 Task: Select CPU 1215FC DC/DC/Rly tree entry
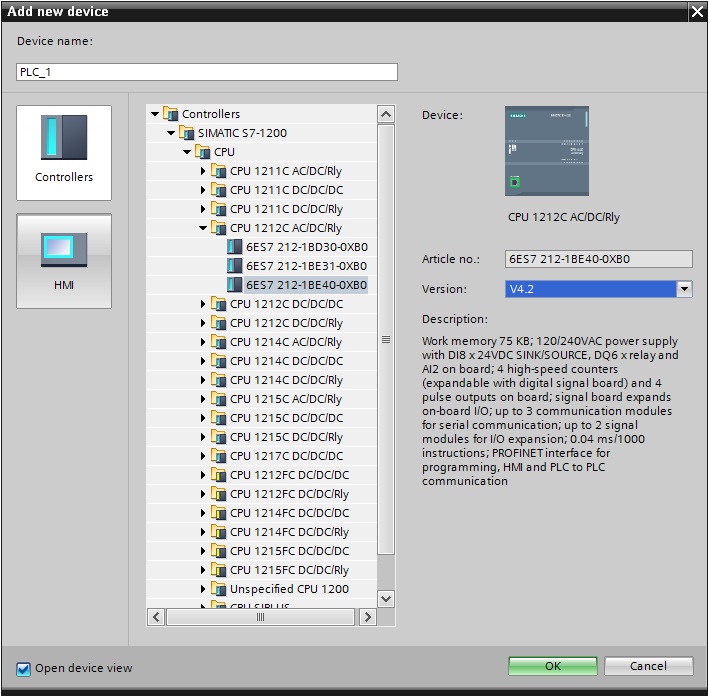(288, 570)
